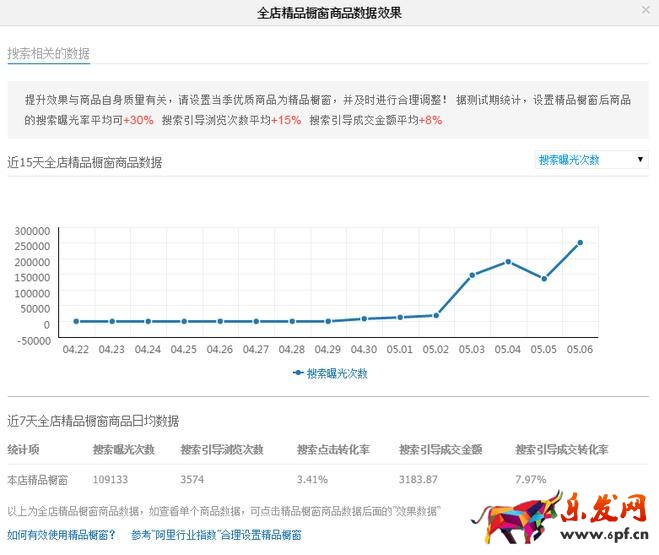Click the 05.04 data point on chart
Screen dimensions: 659x555
click(x=508, y=262)
